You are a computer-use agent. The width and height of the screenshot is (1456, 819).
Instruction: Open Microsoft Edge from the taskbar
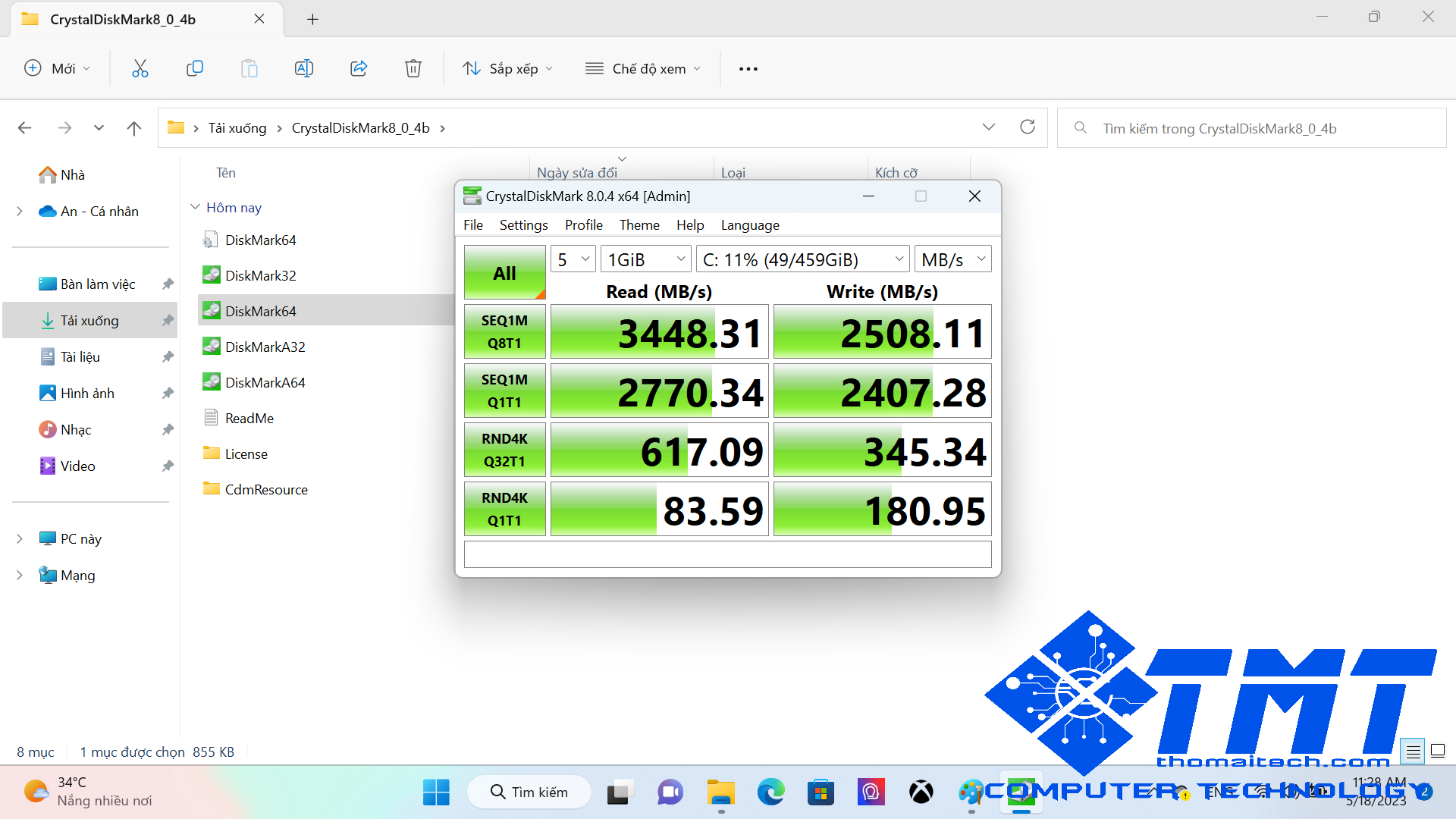(x=770, y=792)
